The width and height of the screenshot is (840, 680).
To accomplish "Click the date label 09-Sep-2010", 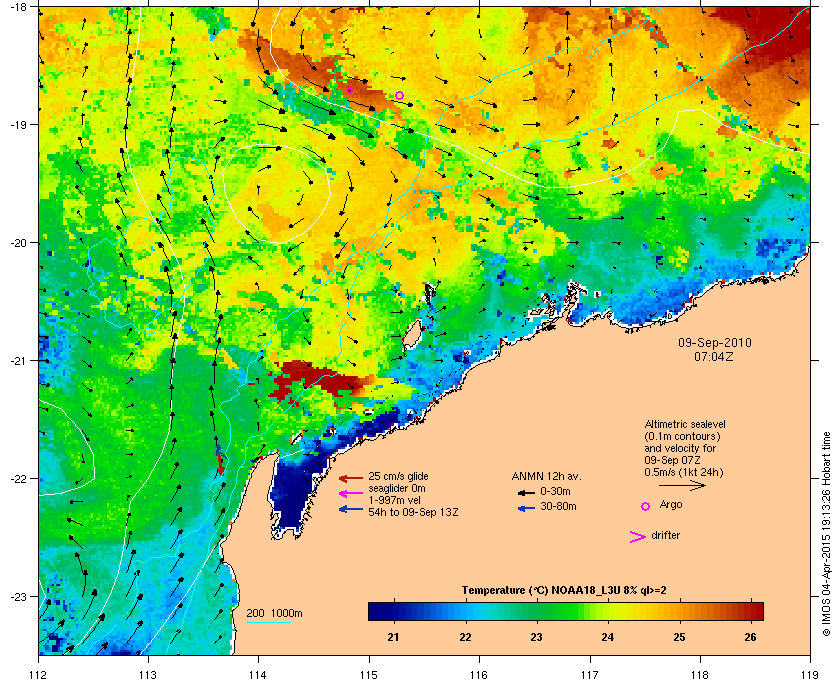I will click(x=715, y=343).
